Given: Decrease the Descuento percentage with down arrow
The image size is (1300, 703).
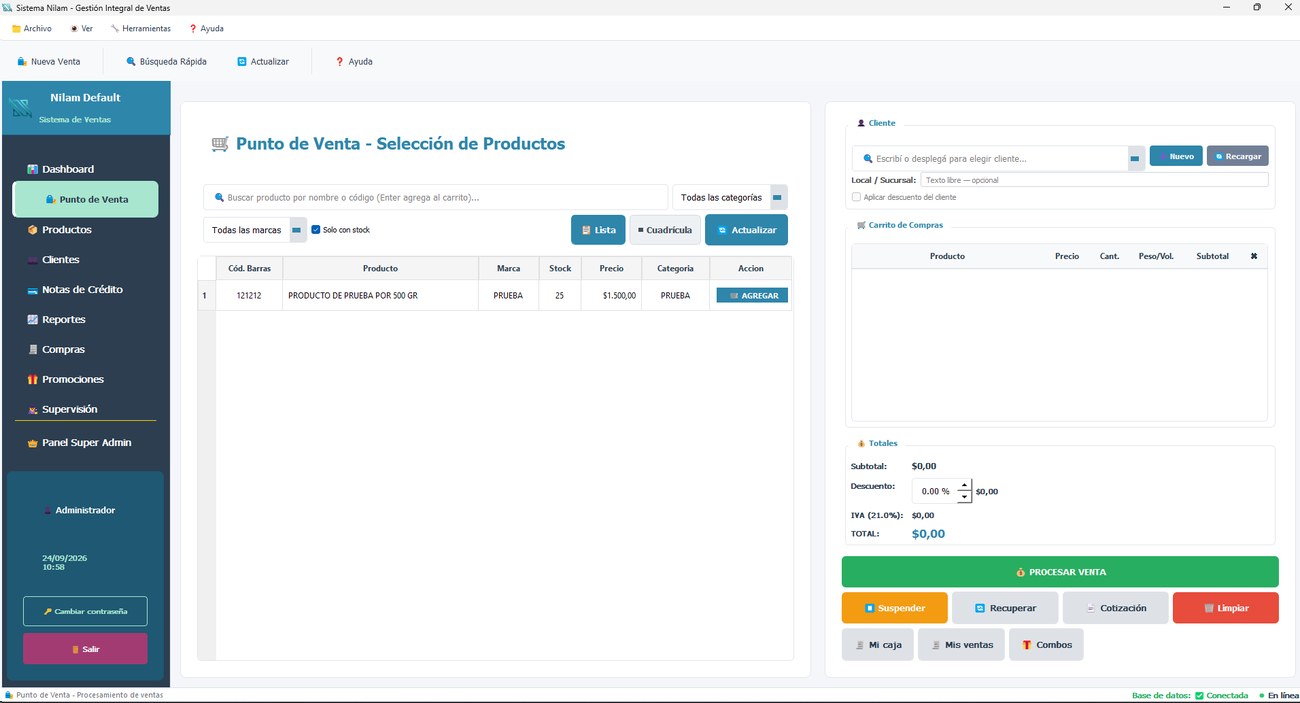Looking at the screenshot, I should tap(964, 497).
